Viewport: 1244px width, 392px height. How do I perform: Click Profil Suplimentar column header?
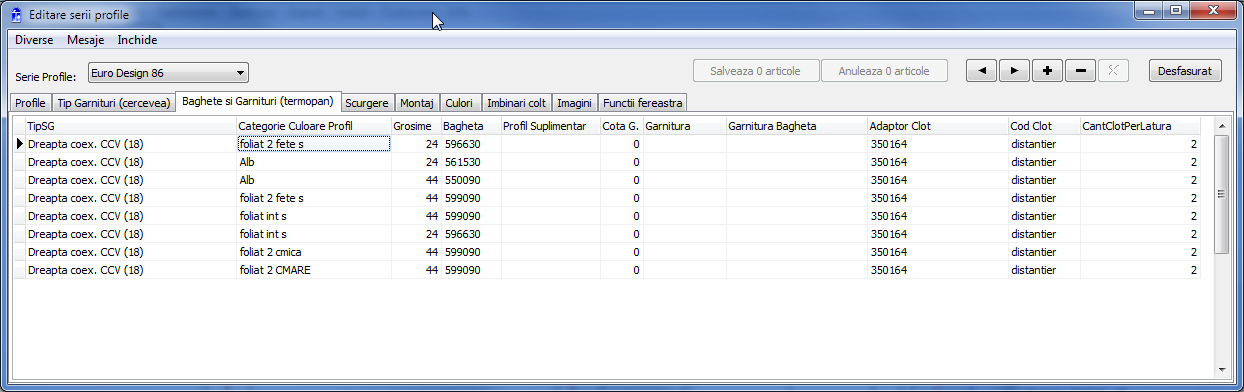pyautogui.click(x=550, y=126)
